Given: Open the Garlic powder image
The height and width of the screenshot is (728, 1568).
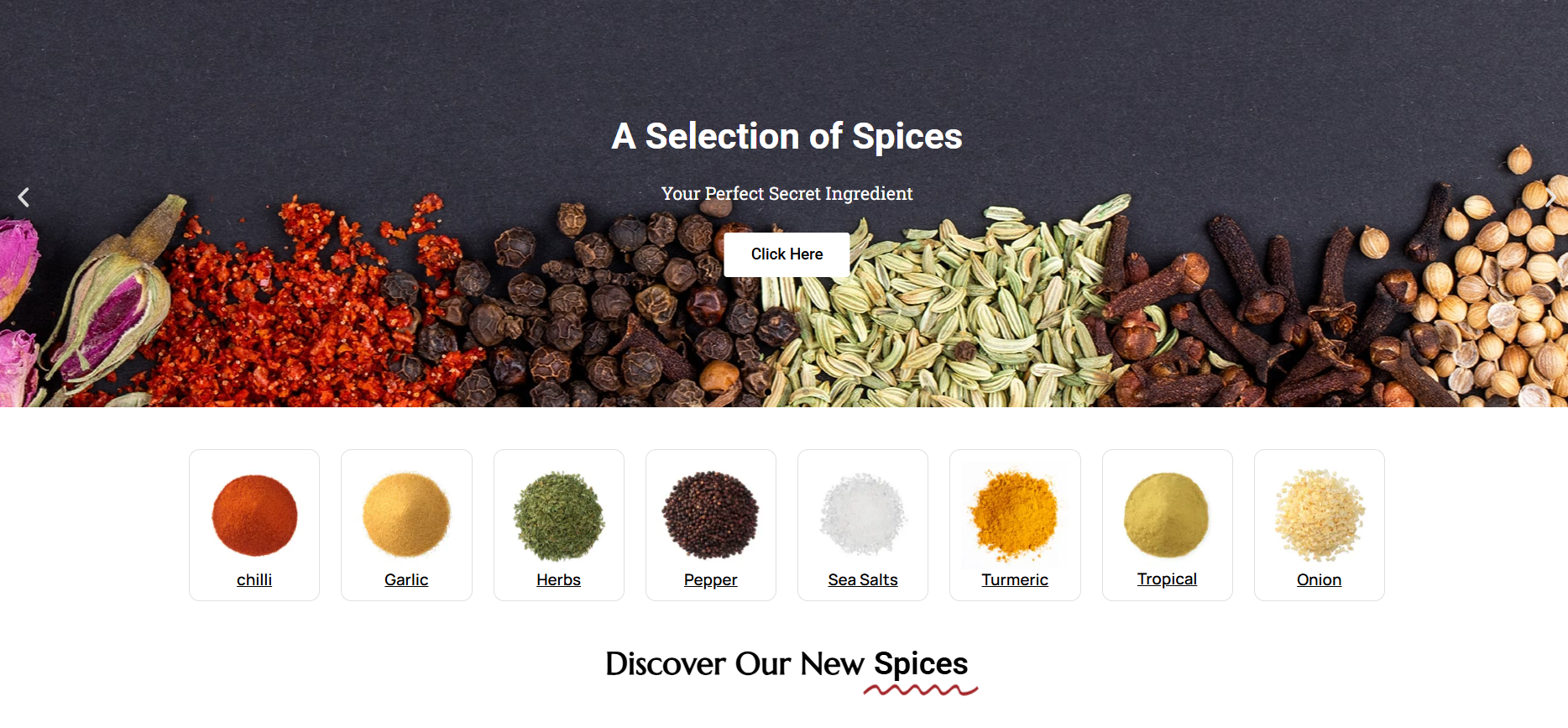Looking at the screenshot, I should [406, 515].
